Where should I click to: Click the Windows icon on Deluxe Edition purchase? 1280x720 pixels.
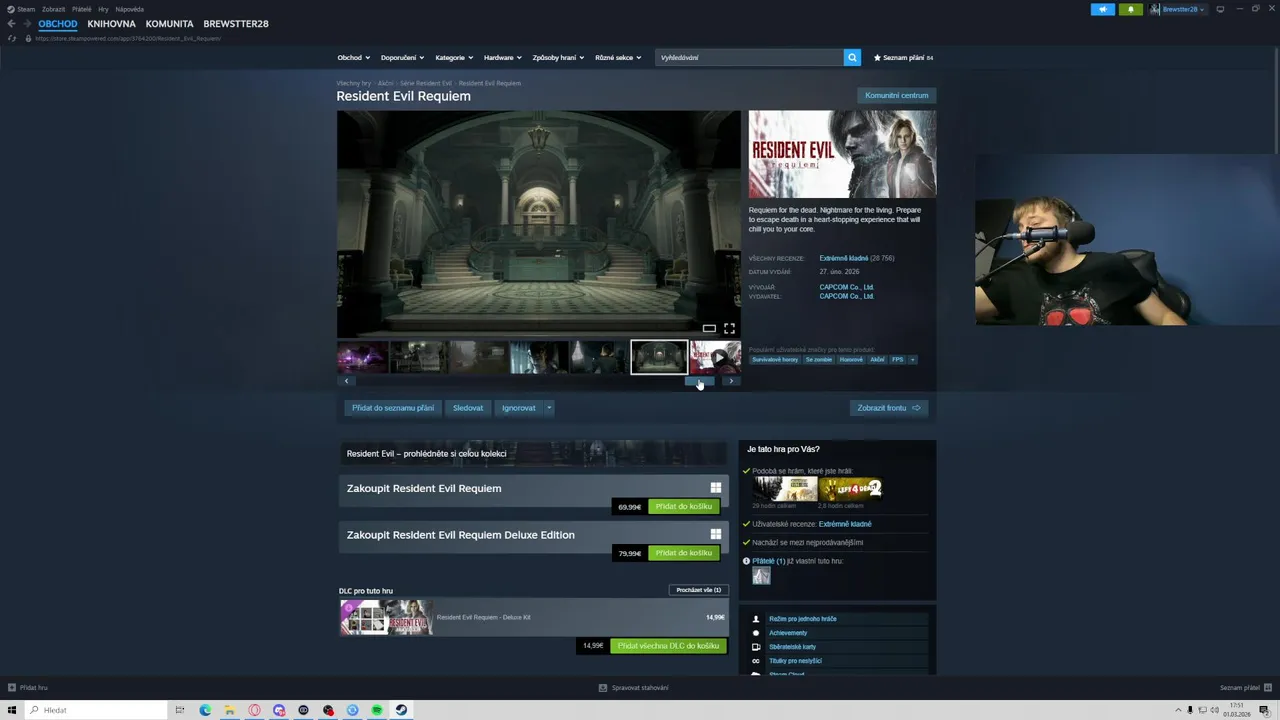[716, 534]
